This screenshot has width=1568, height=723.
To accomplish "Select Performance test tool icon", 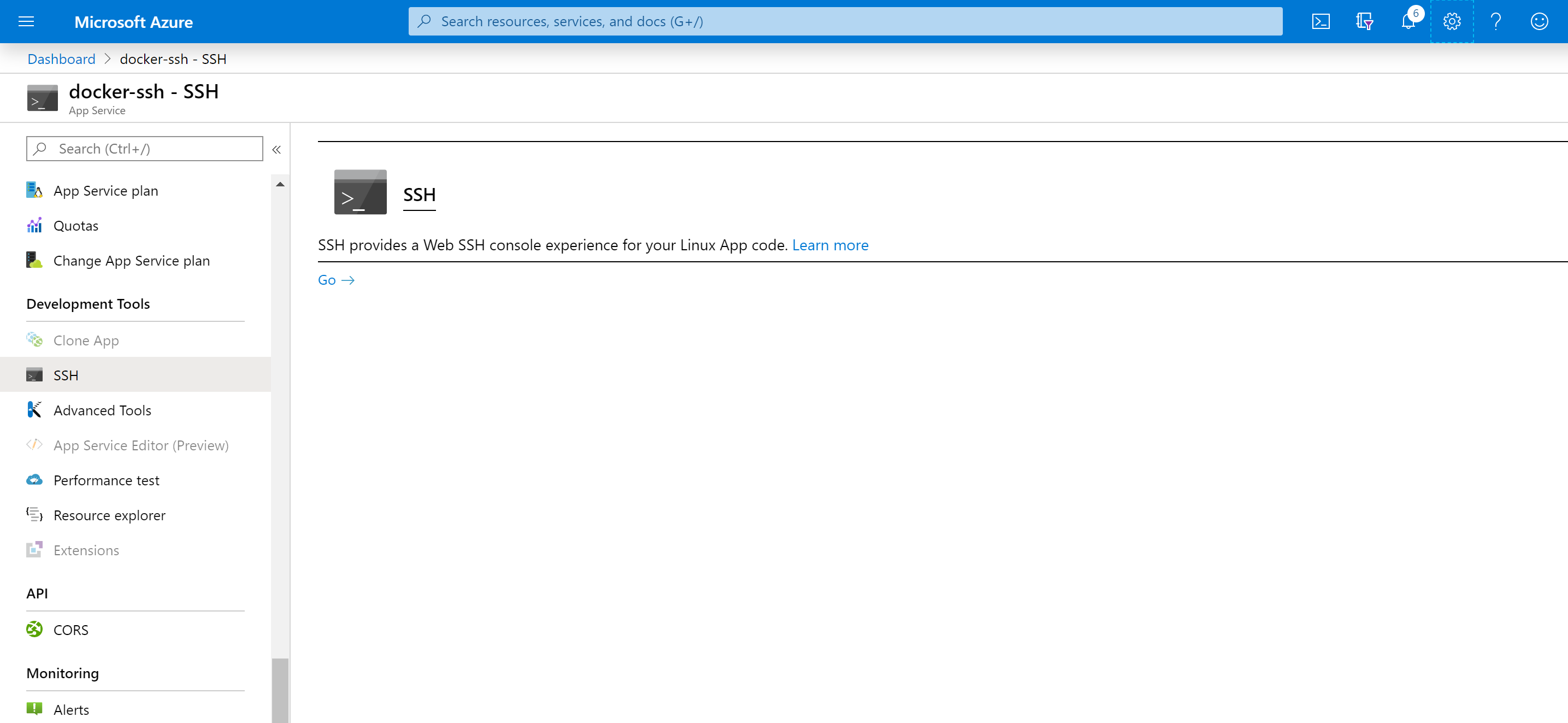I will click(35, 479).
